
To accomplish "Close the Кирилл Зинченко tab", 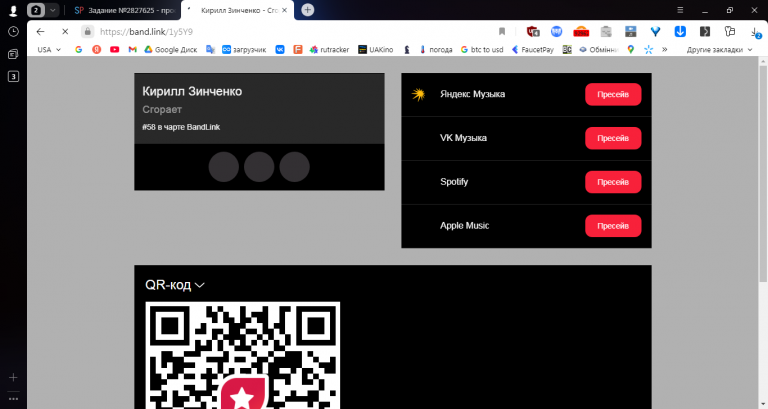I will click(x=285, y=10).
